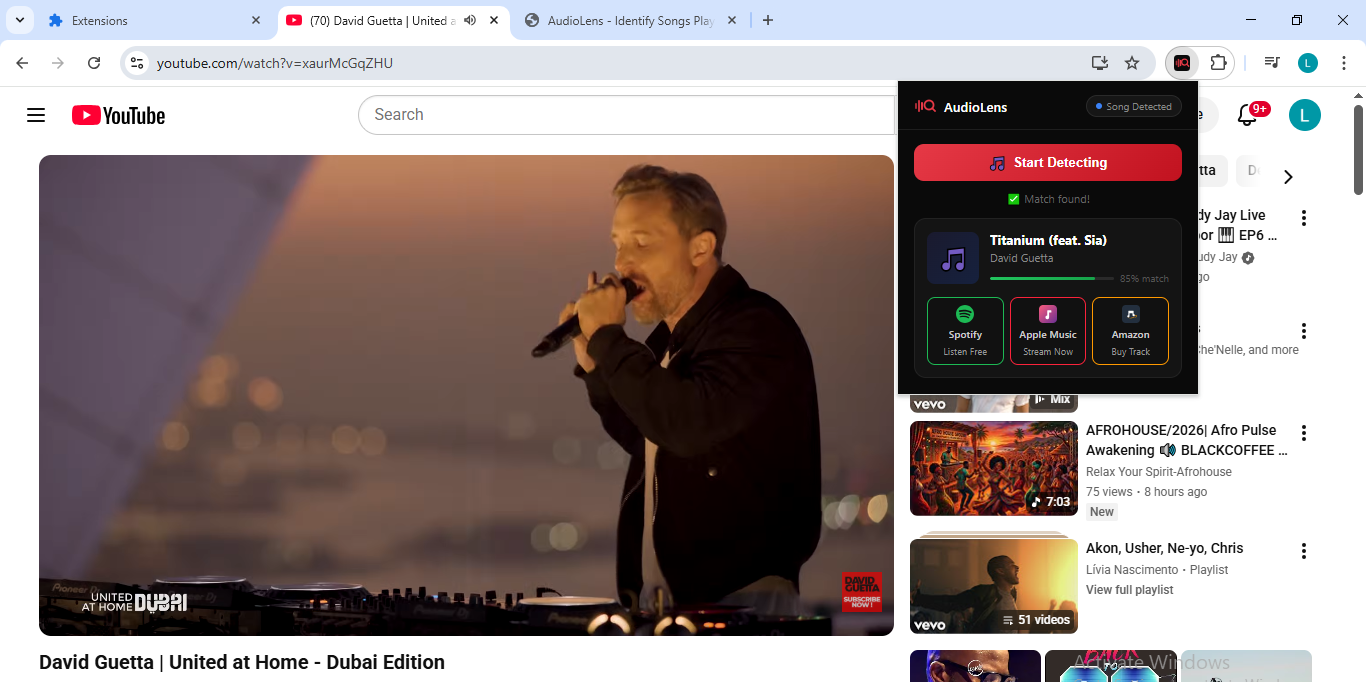Open Apple Music to stream Titanium
This screenshot has width=1366, height=682.
(1047, 331)
